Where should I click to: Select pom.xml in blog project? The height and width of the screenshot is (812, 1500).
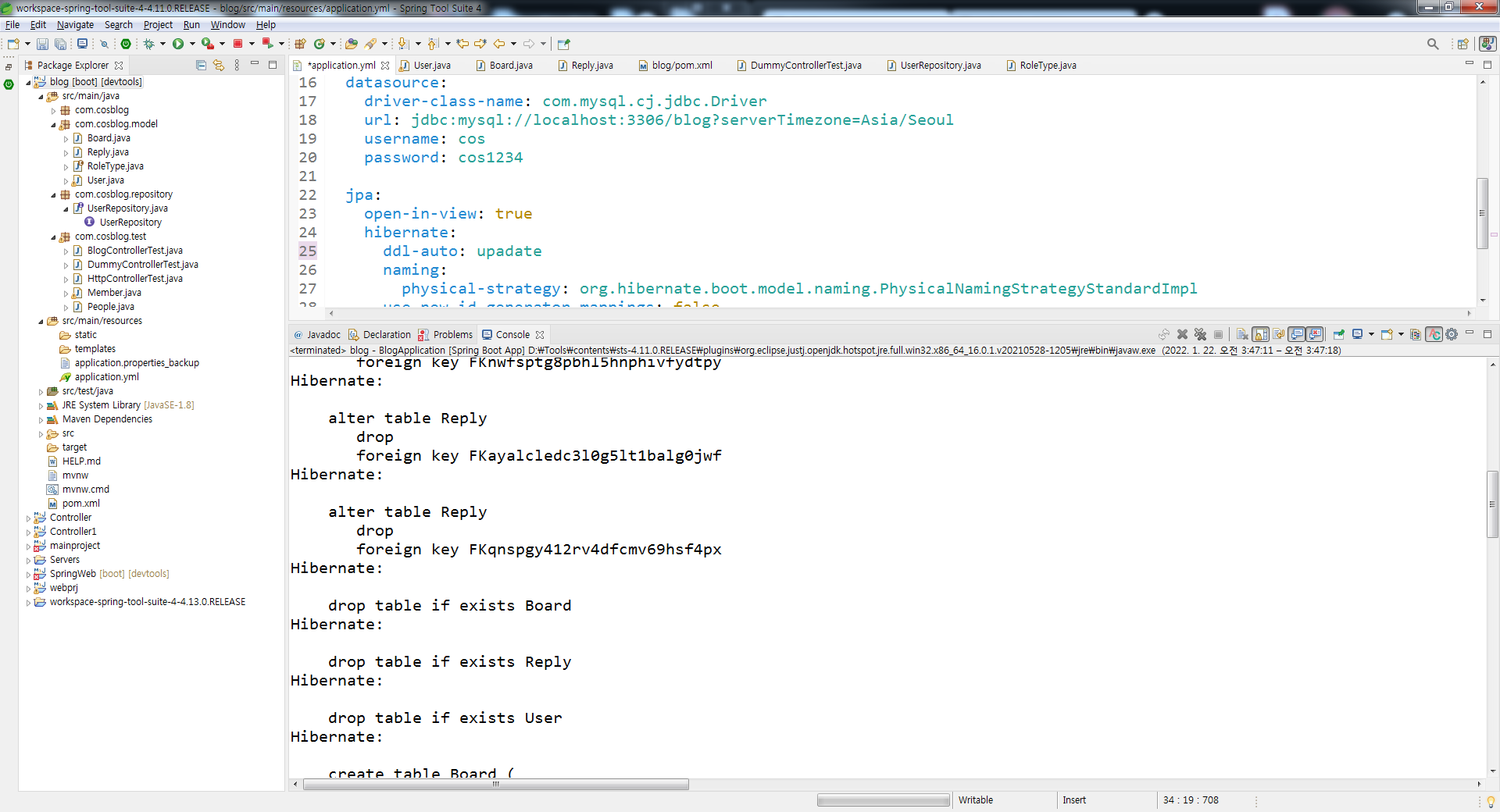(80, 504)
